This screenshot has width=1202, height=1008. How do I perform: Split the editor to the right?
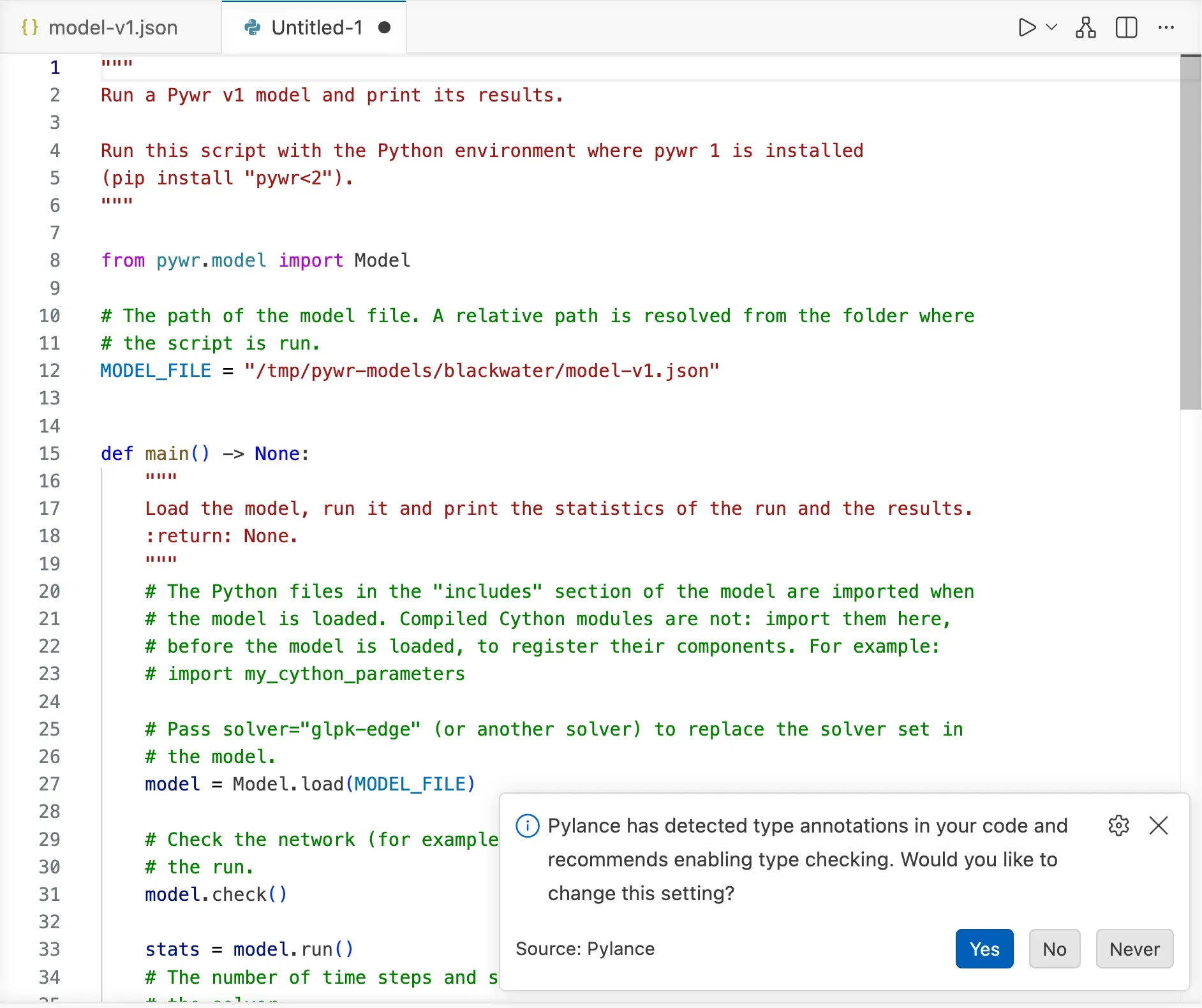tap(1127, 27)
